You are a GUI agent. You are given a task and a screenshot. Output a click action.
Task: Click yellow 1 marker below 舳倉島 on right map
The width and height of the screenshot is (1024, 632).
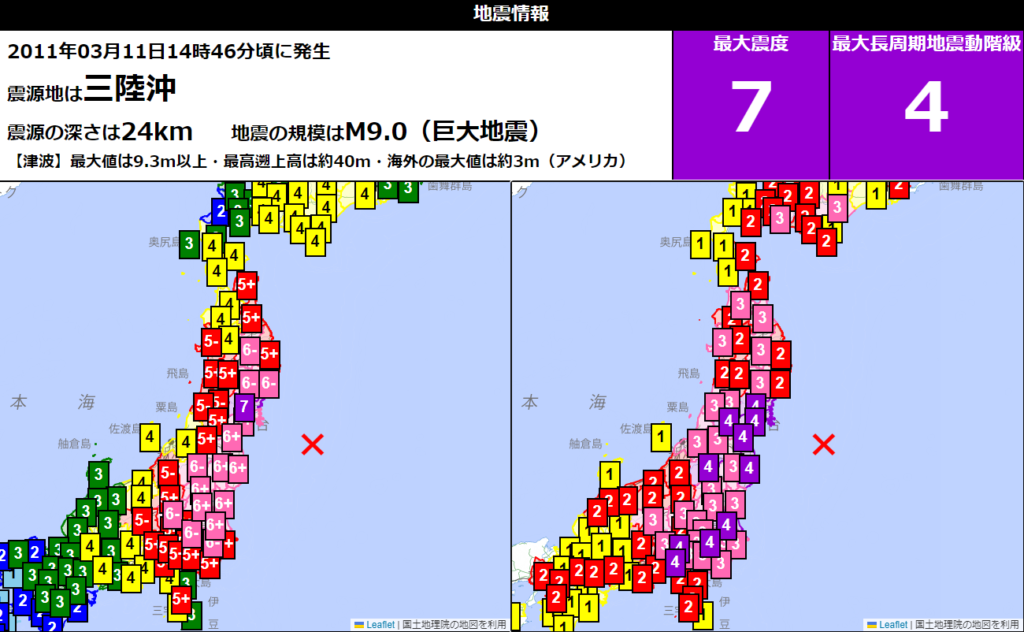(610, 475)
